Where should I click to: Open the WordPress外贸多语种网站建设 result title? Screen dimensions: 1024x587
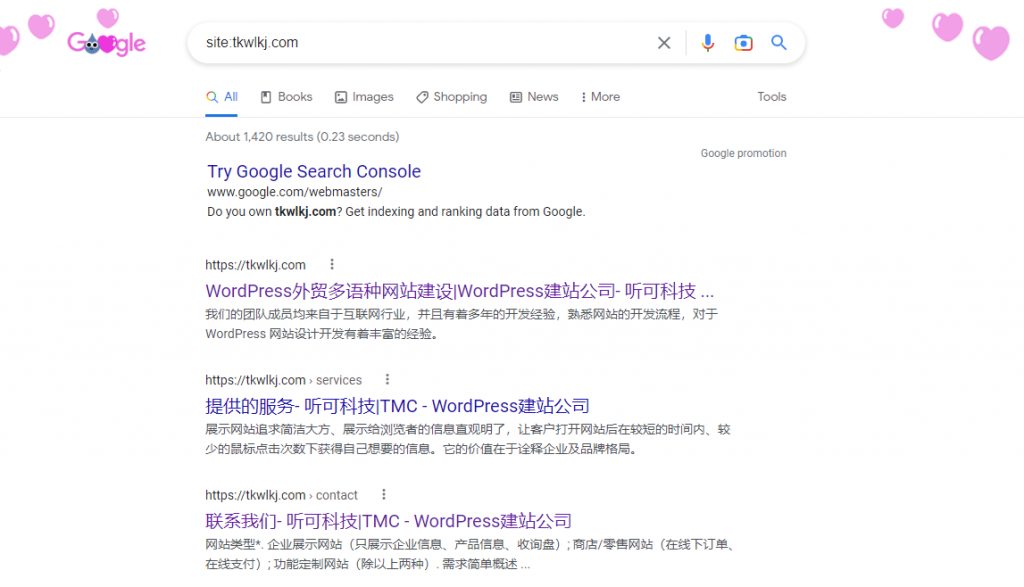[460, 291]
